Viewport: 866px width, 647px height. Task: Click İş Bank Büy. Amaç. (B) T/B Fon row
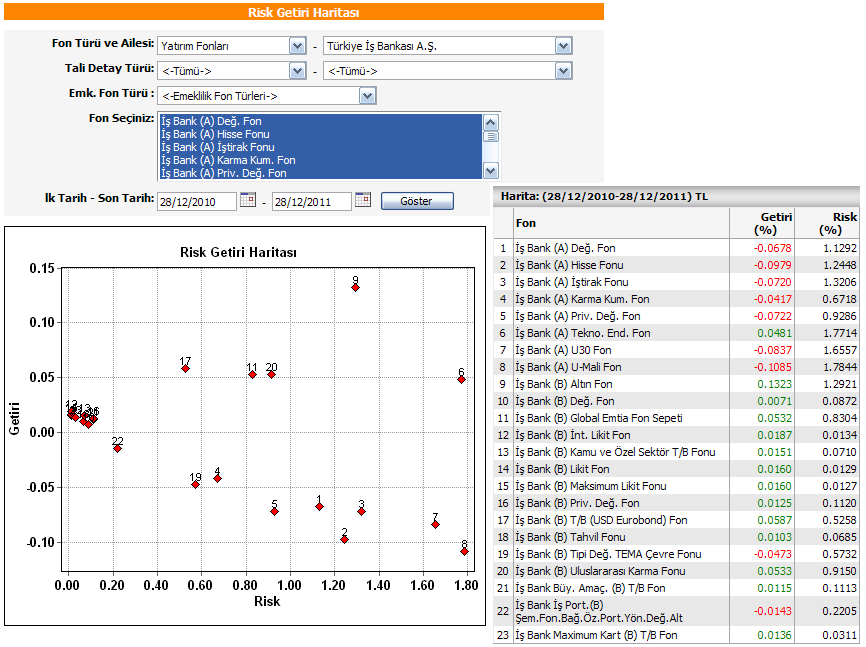[676, 588]
